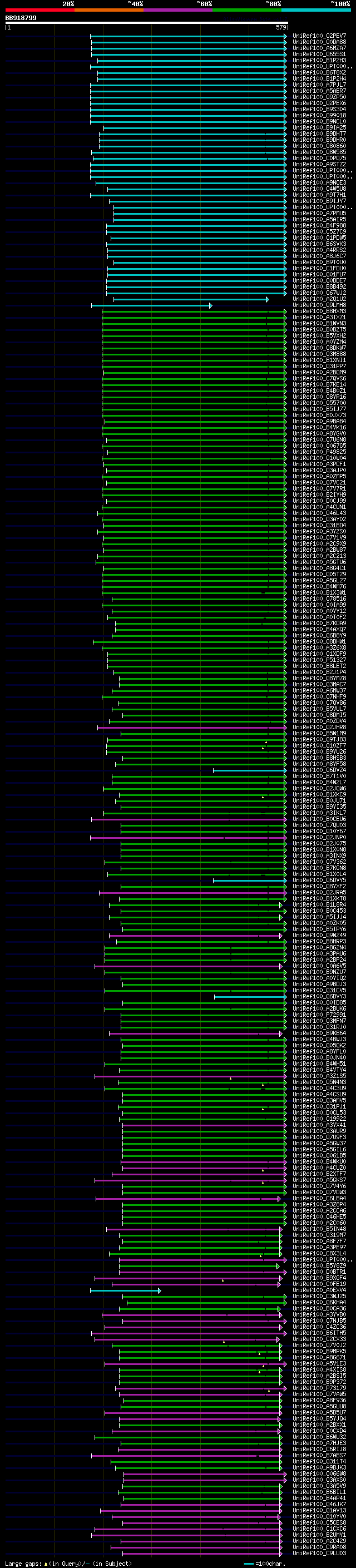The height and width of the screenshot is (1568, 356).
Task: Select hit label UniRef100_Q2JNP0
Action: [319, 838]
